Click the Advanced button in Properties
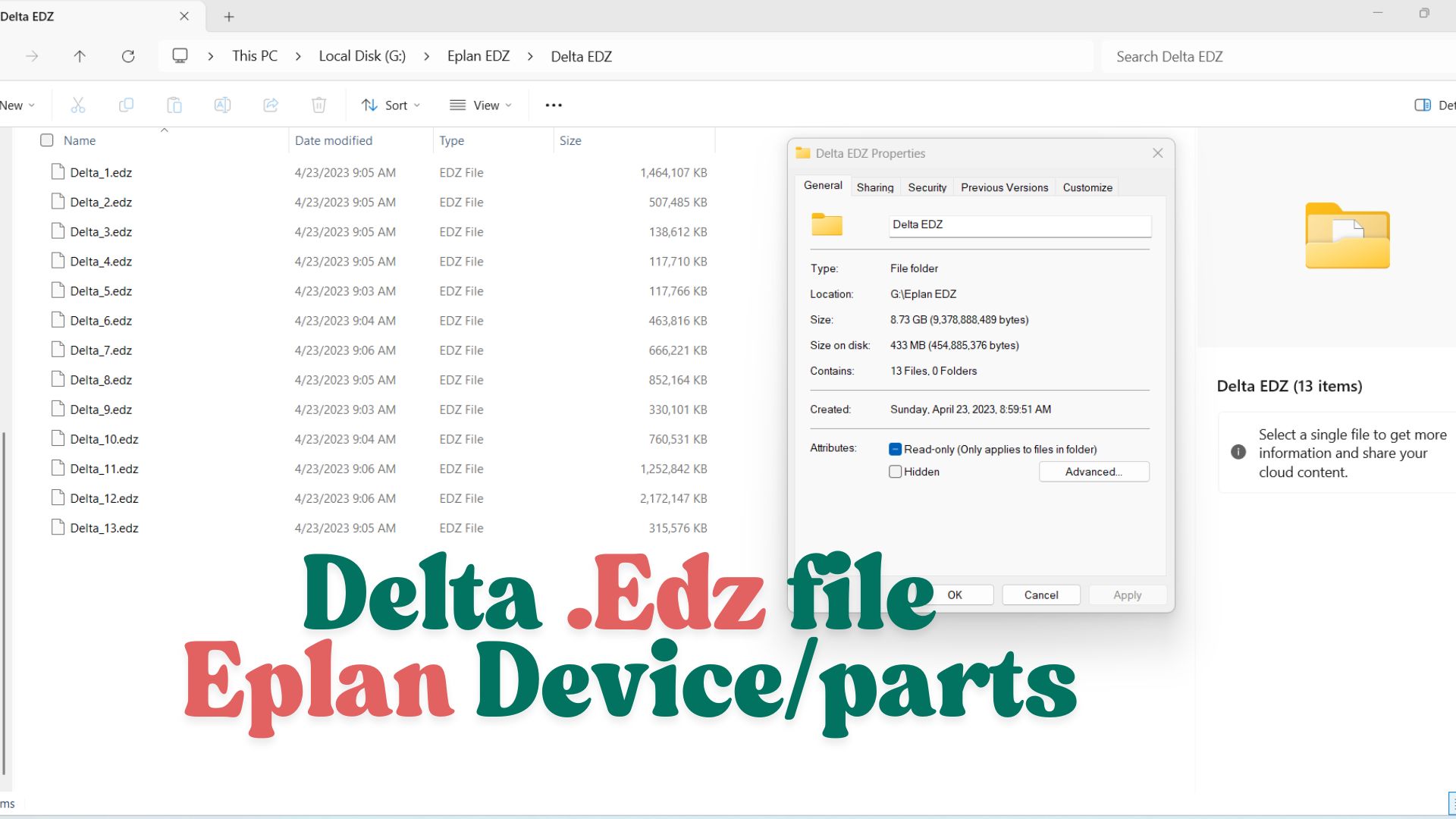The image size is (1456, 819). coord(1094,472)
